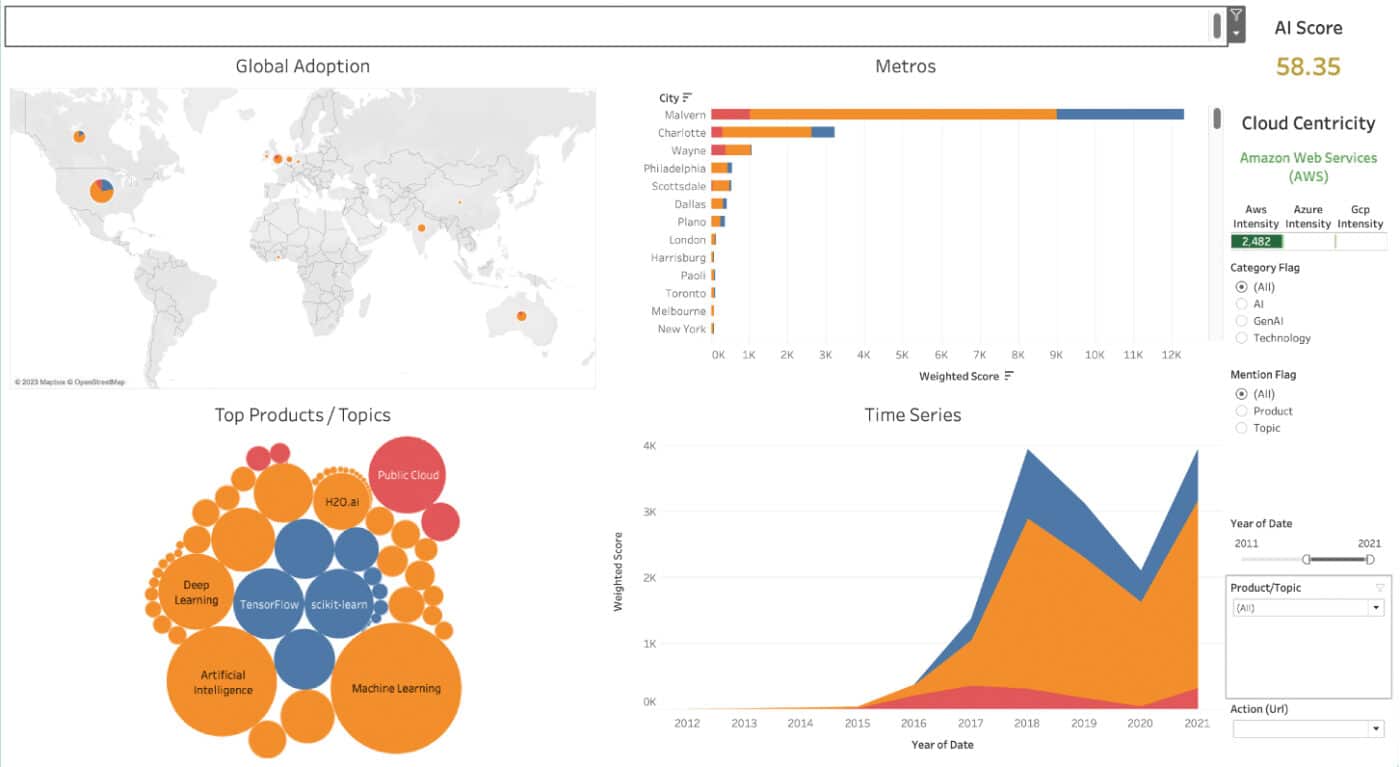Click the AWS Intensity column header
The height and width of the screenshot is (767, 1400).
[1255, 216]
